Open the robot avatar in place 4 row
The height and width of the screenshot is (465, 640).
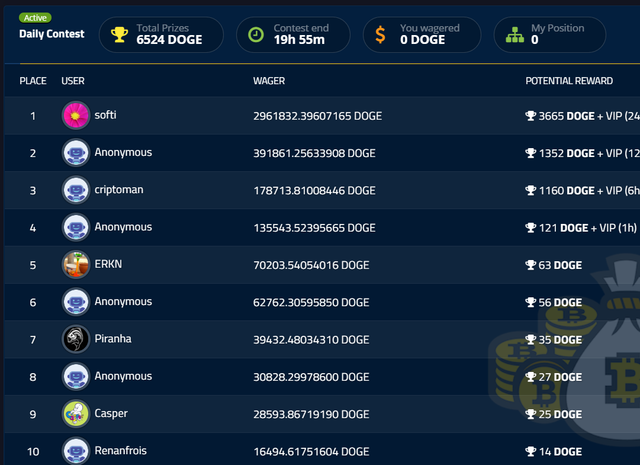(76, 227)
